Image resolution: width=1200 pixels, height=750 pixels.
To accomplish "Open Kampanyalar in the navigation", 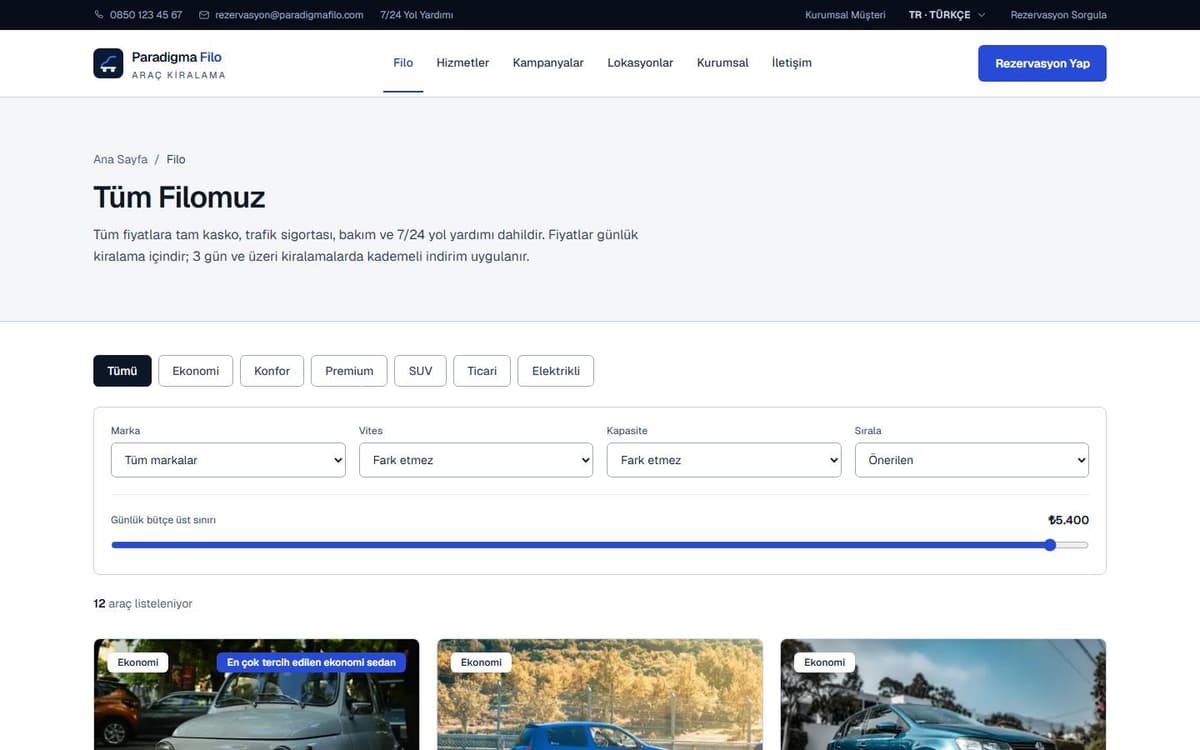I will 548,63.
